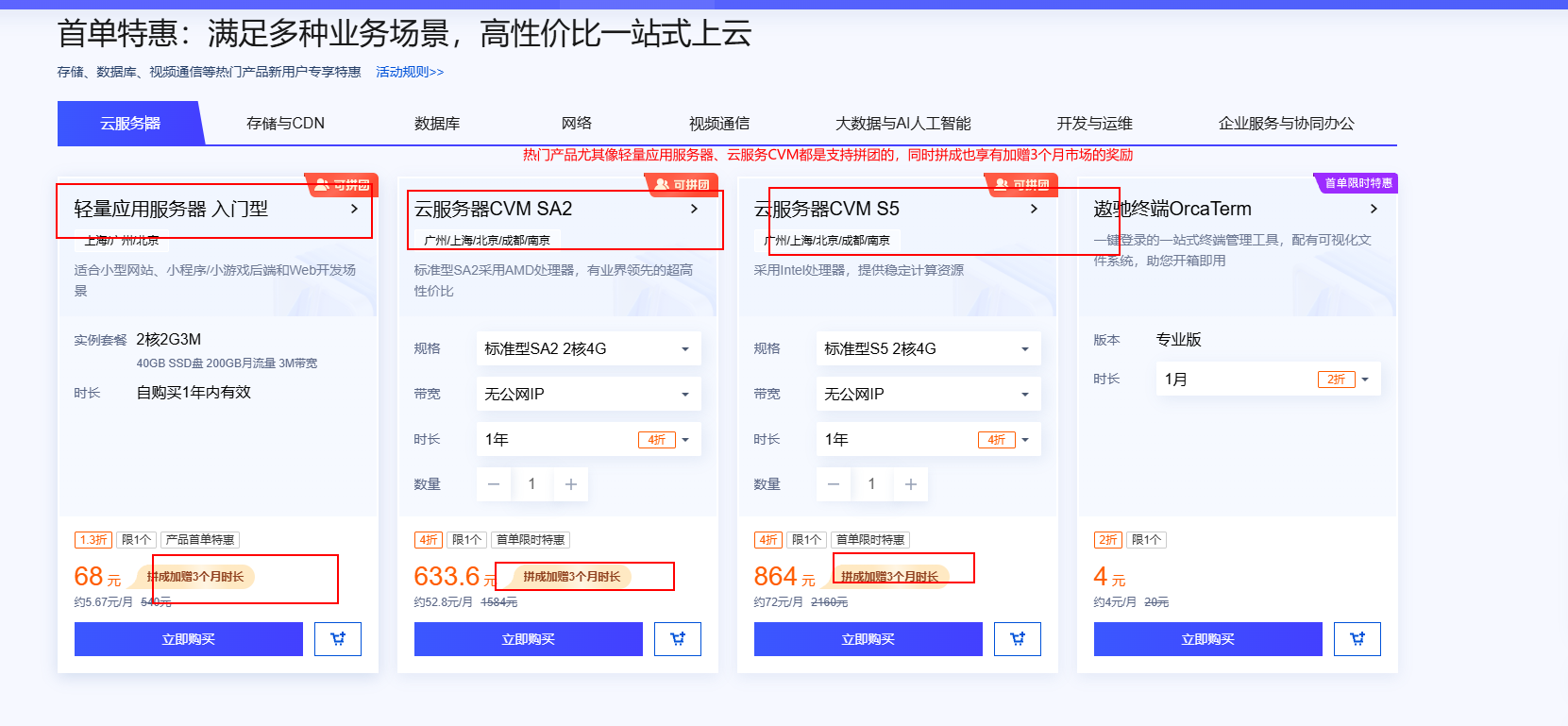The height and width of the screenshot is (726, 1568).
Task: Click 立即购买 for 轻量应用服务器
Action: click(189, 639)
